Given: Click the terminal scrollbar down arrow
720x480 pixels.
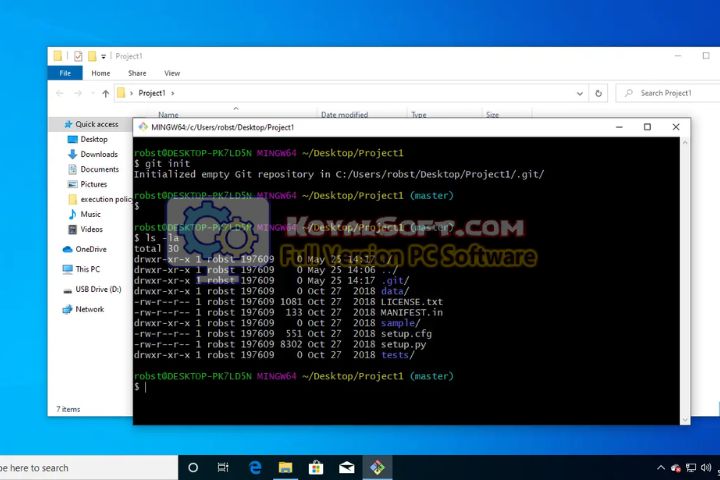Looking at the screenshot, I should (685, 419).
